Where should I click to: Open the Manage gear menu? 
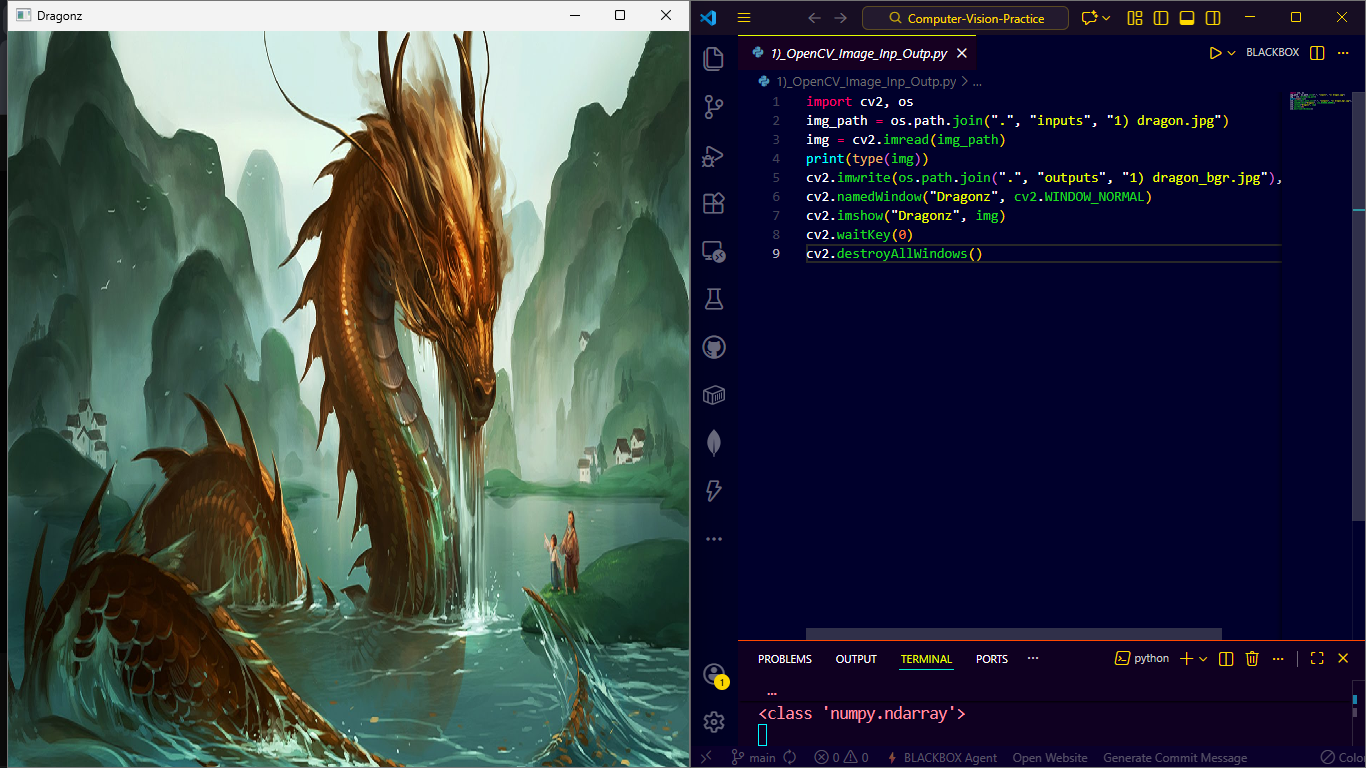coord(713,721)
